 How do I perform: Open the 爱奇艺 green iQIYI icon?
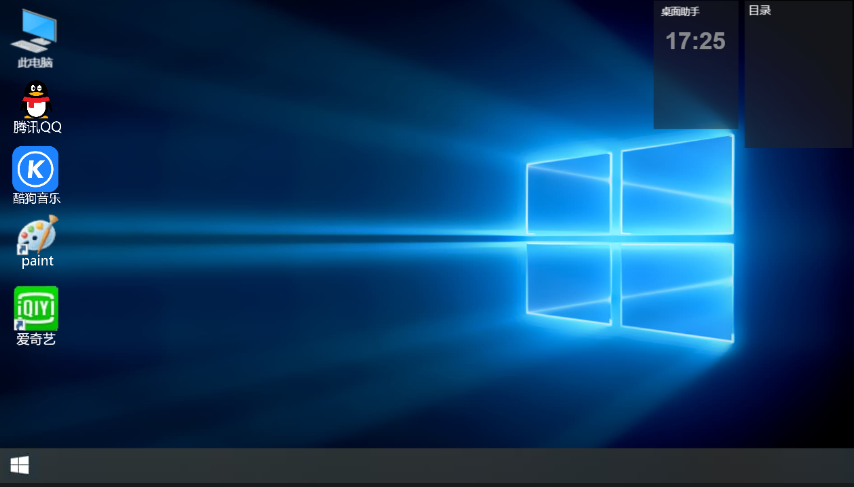point(36,308)
